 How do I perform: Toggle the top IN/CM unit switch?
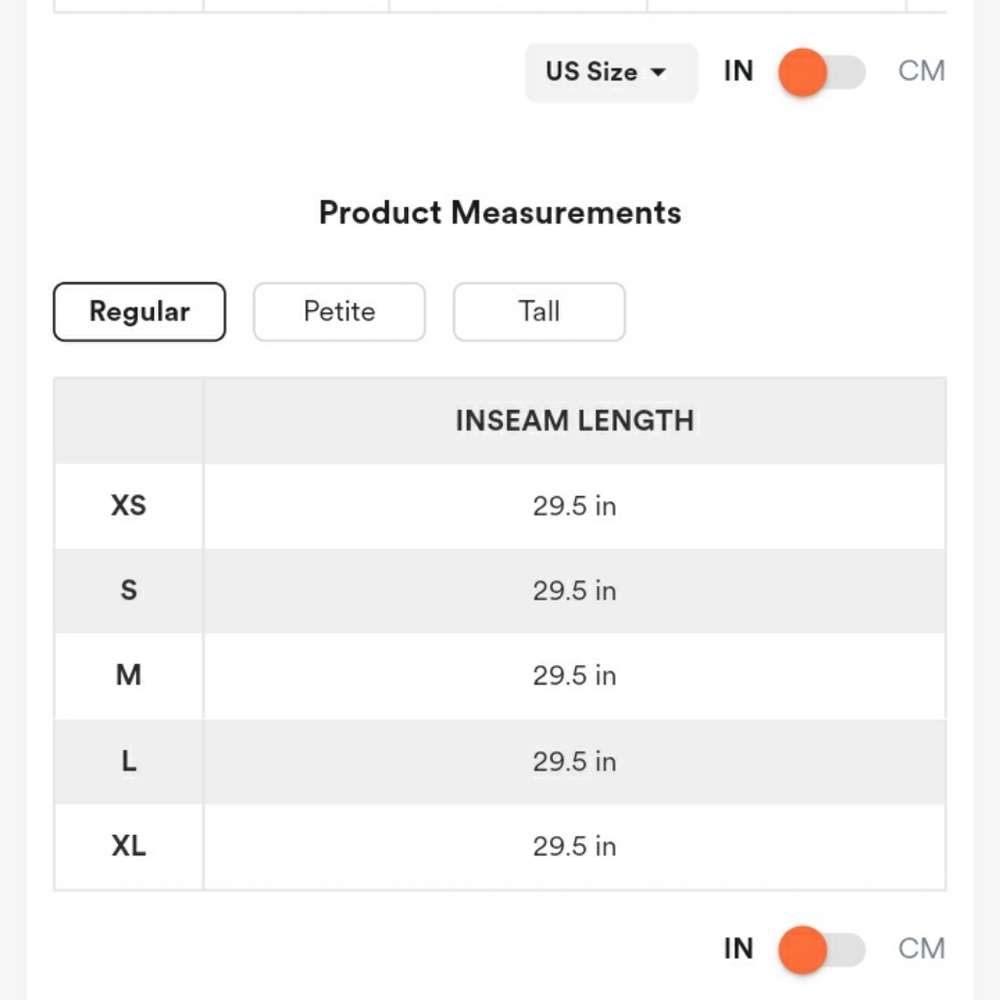coord(821,73)
